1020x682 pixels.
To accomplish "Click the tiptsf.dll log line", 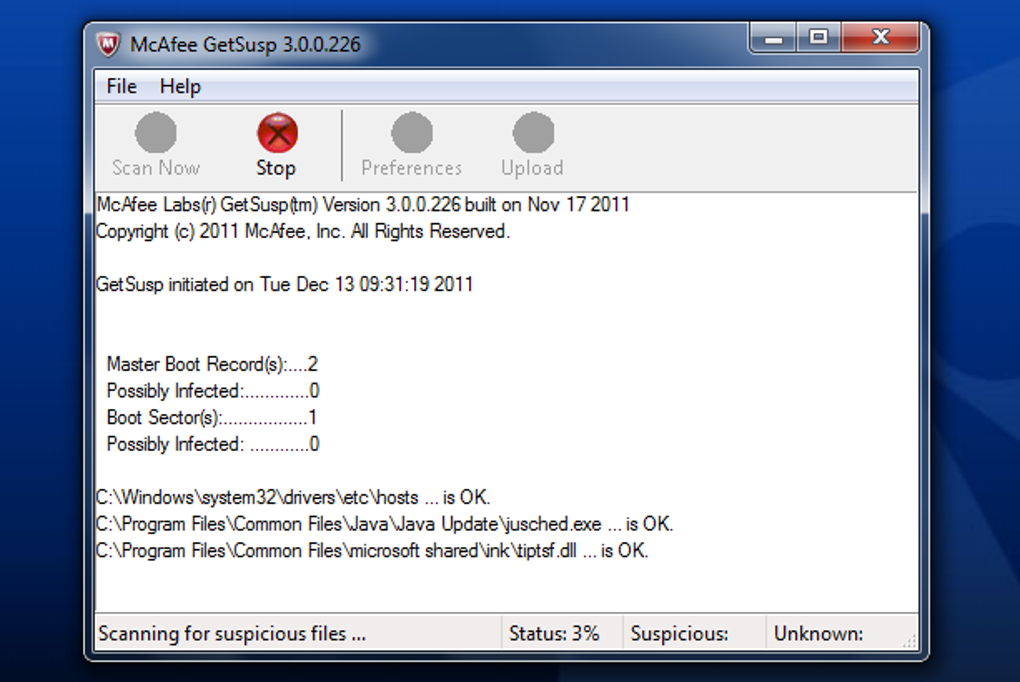I will pos(372,551).
